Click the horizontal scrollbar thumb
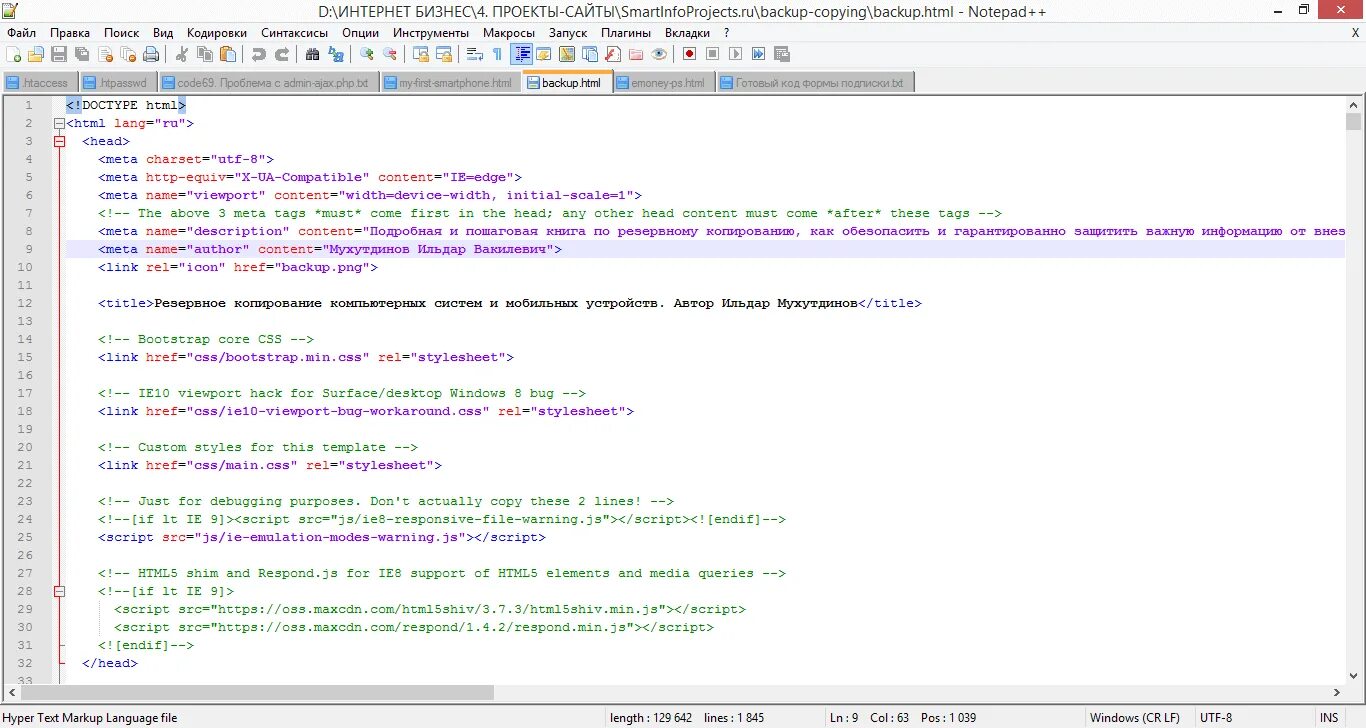This screenshot has width=1366, height=728. tap(257, 692)
